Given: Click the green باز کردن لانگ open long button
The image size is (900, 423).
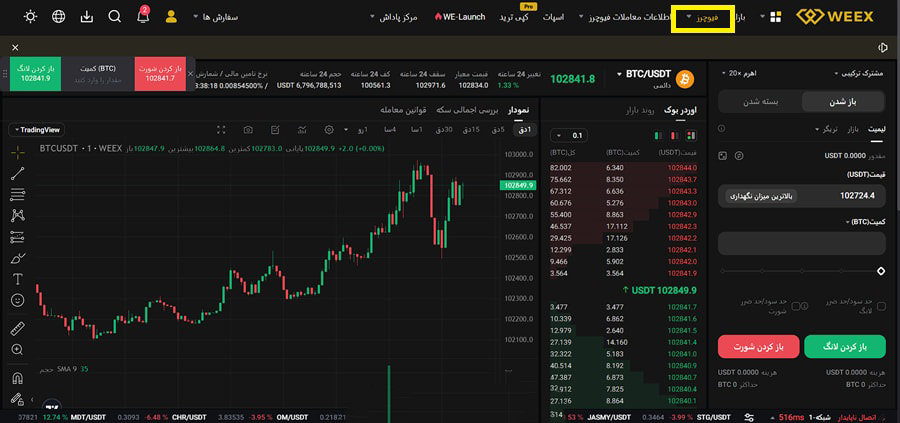Looking at the screenshot, I should point(845,347).
